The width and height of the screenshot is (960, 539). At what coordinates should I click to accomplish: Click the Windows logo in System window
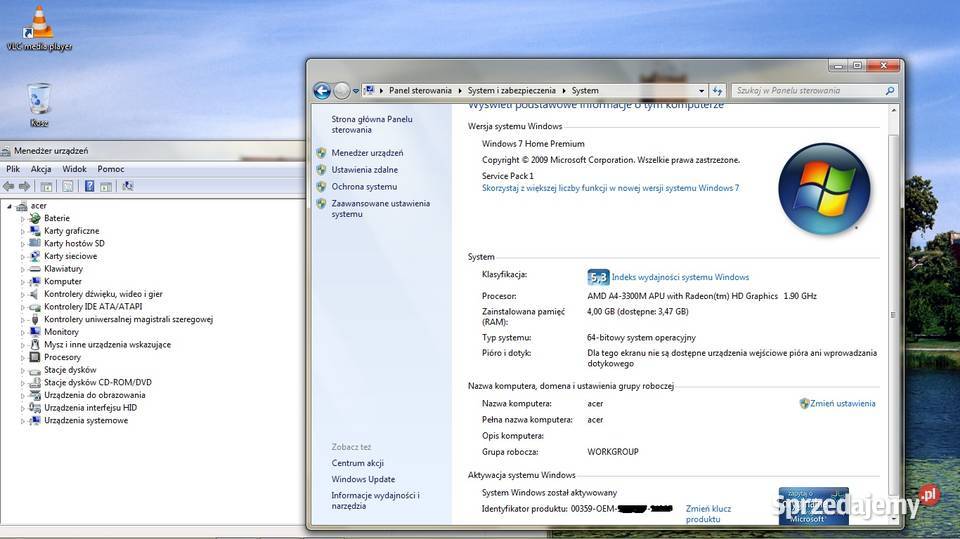click(823, 189)
